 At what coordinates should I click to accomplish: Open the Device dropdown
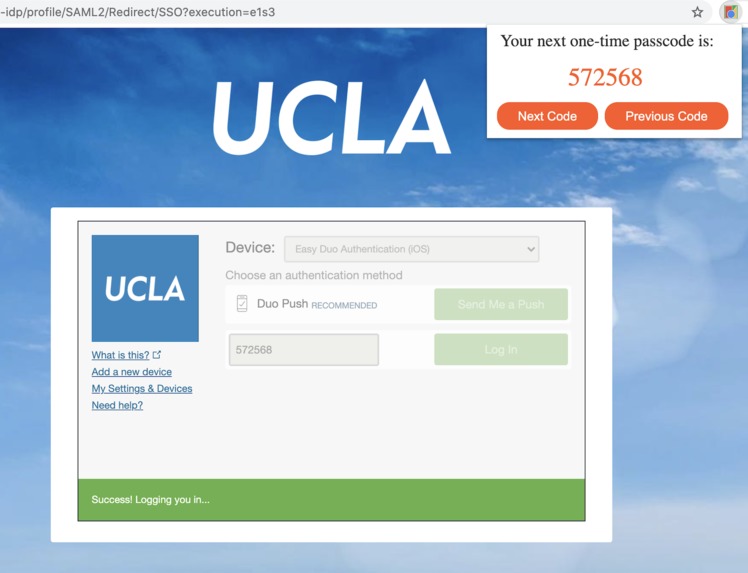click(411, 249)
